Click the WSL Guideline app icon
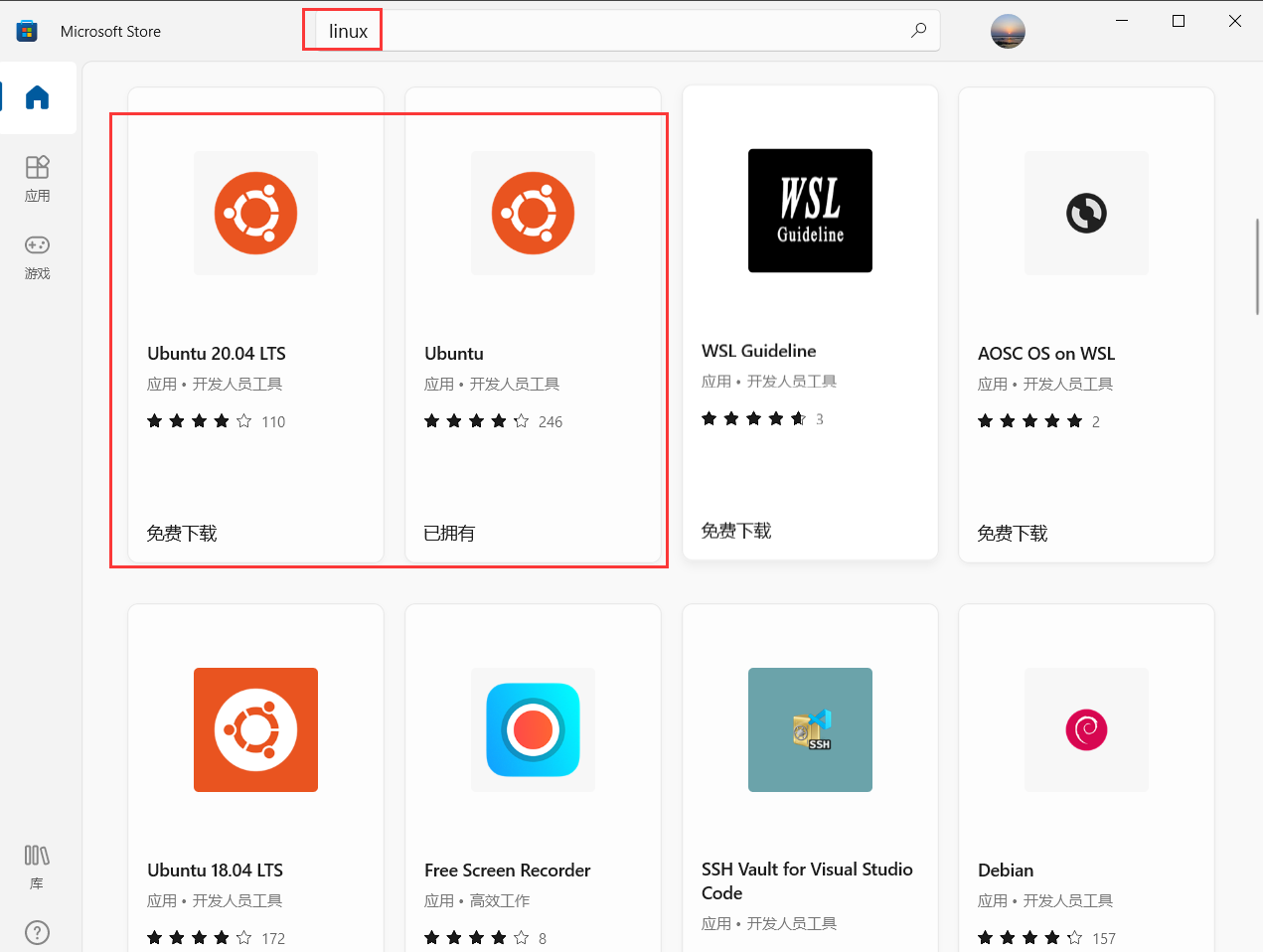1263x952 pixels. coord(810,211)
